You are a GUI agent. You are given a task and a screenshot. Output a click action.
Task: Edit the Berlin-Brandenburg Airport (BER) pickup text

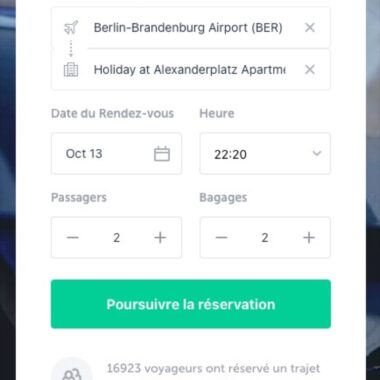tap(188, 27)
